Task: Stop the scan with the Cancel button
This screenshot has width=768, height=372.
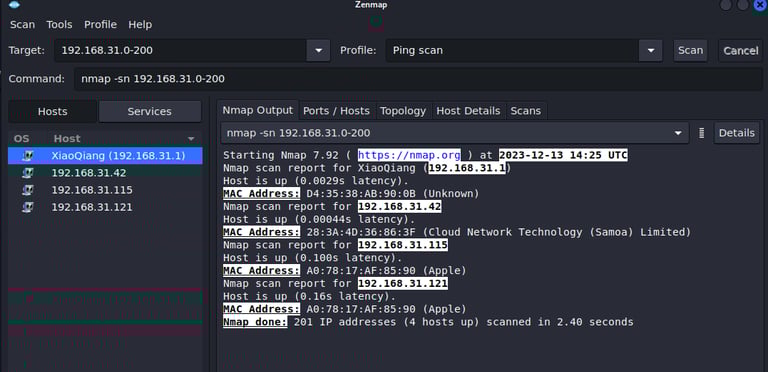Action: point(741,50)
